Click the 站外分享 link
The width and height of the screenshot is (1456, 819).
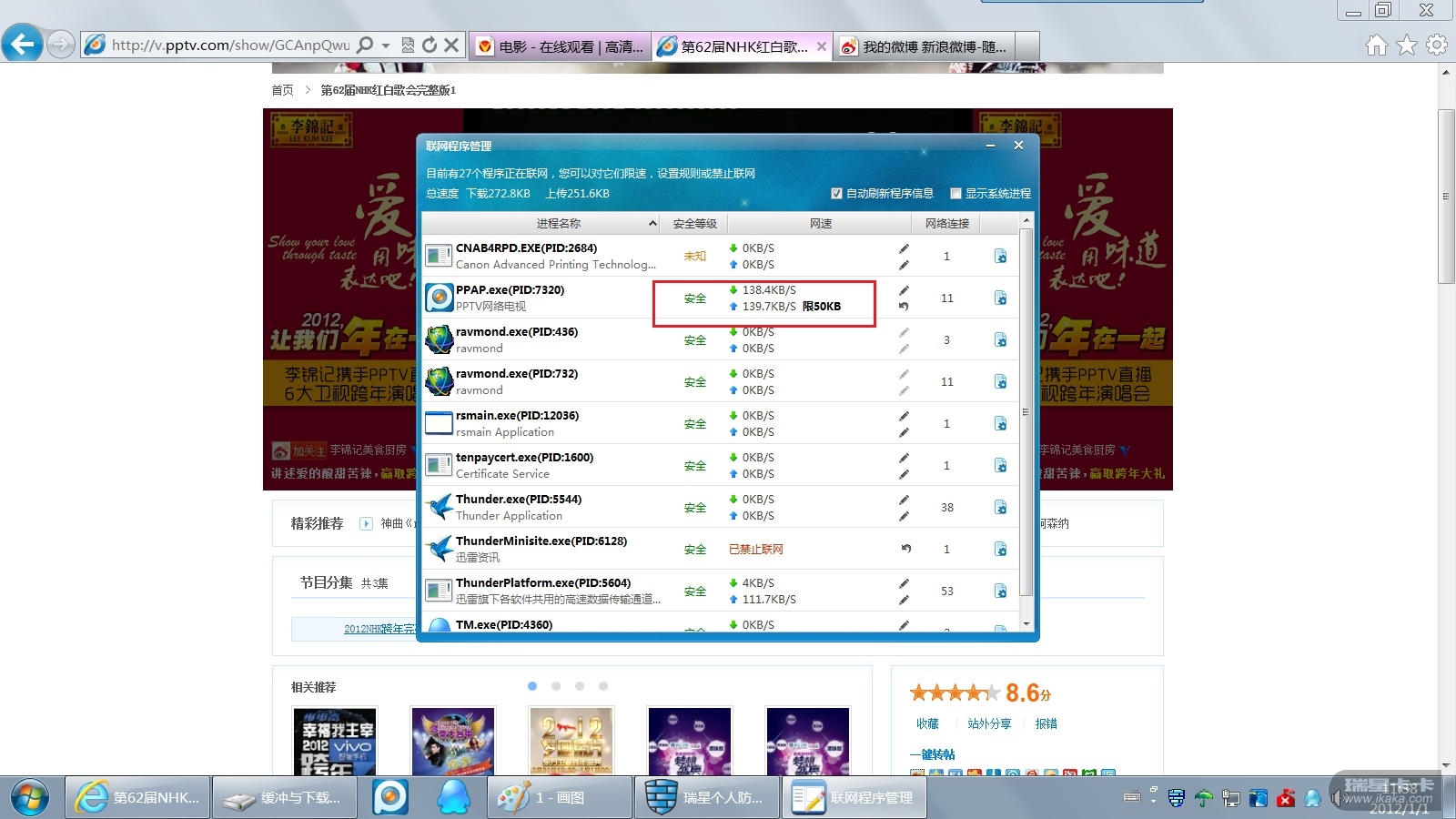[x=989, y=723]
